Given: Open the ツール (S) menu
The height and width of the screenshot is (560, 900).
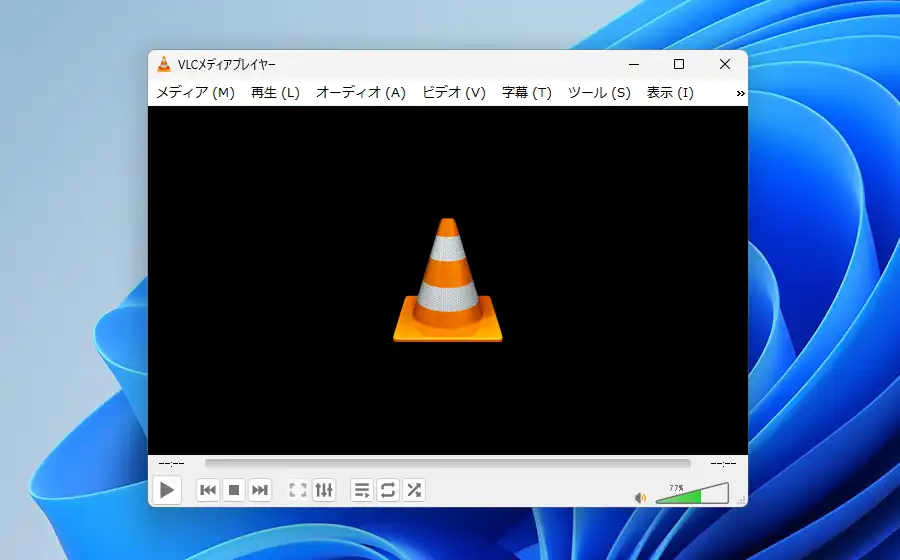Looking at the screenshot, I should tap(599, 92).
